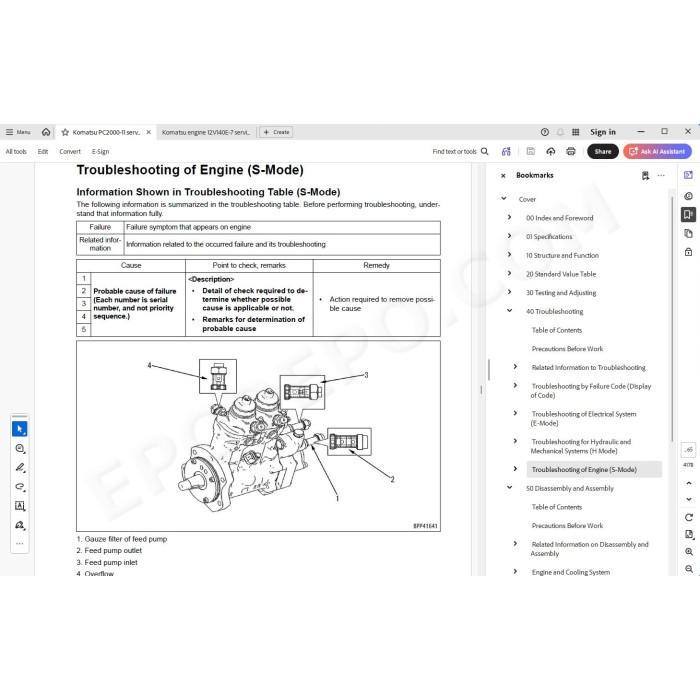The image size is (700, 700).
Task: Click the Save file icon
Action: [530, 152]
